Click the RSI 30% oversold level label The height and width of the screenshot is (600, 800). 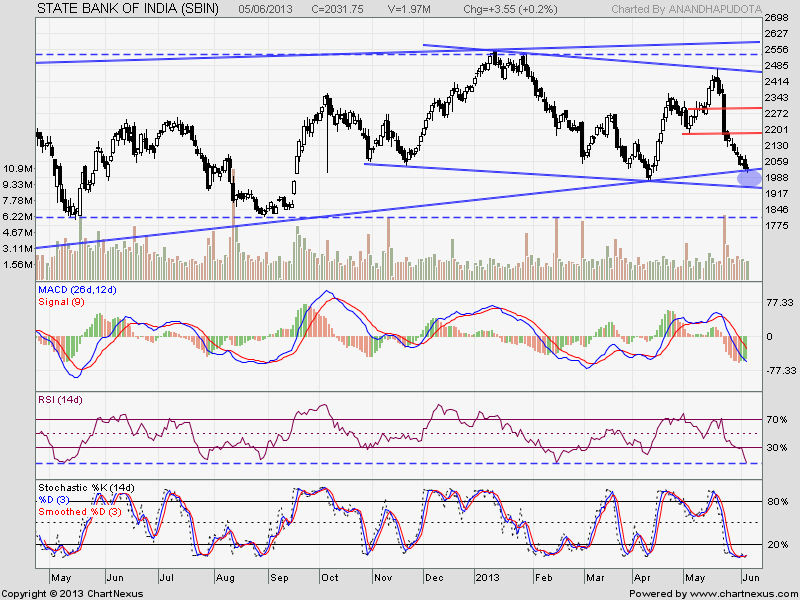point(777,447)
